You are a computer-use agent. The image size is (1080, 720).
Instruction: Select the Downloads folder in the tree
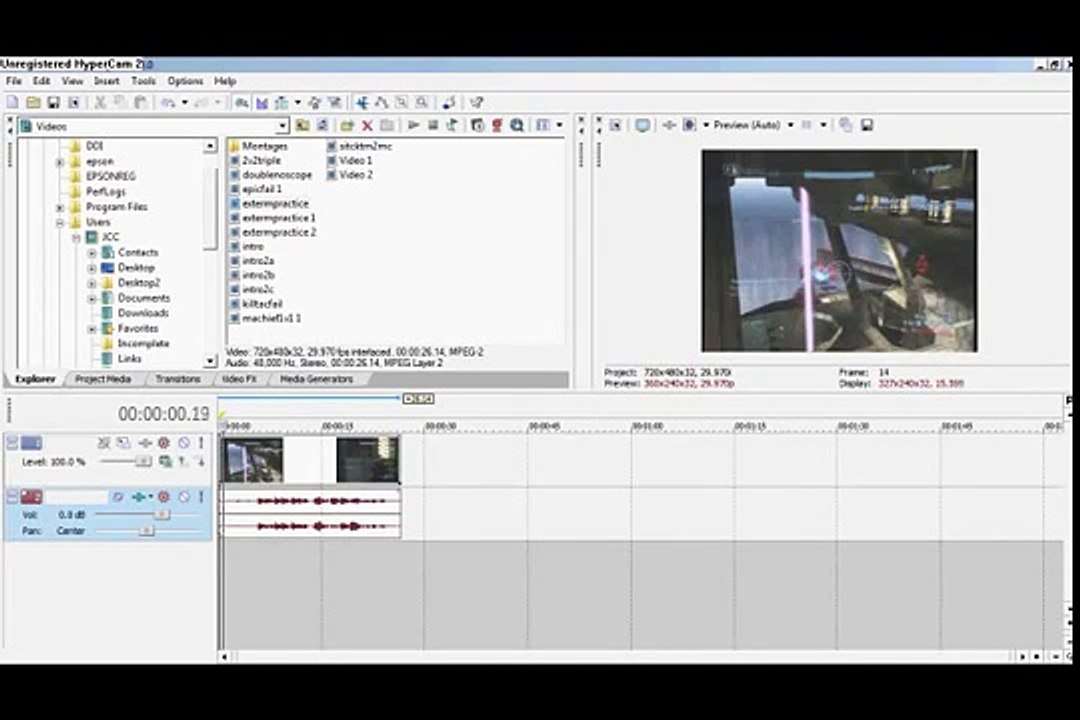(143, 313)
